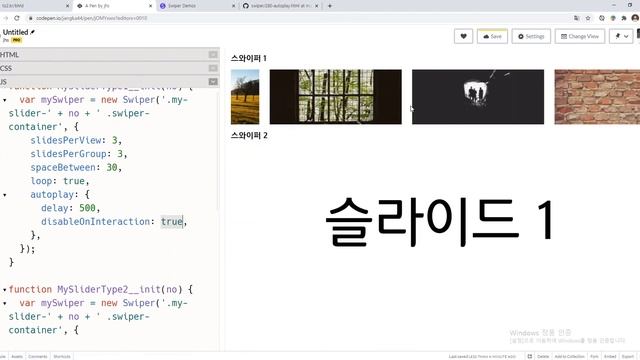Click the HTML panel header button

pyautogui.click(x=213, y=54)
